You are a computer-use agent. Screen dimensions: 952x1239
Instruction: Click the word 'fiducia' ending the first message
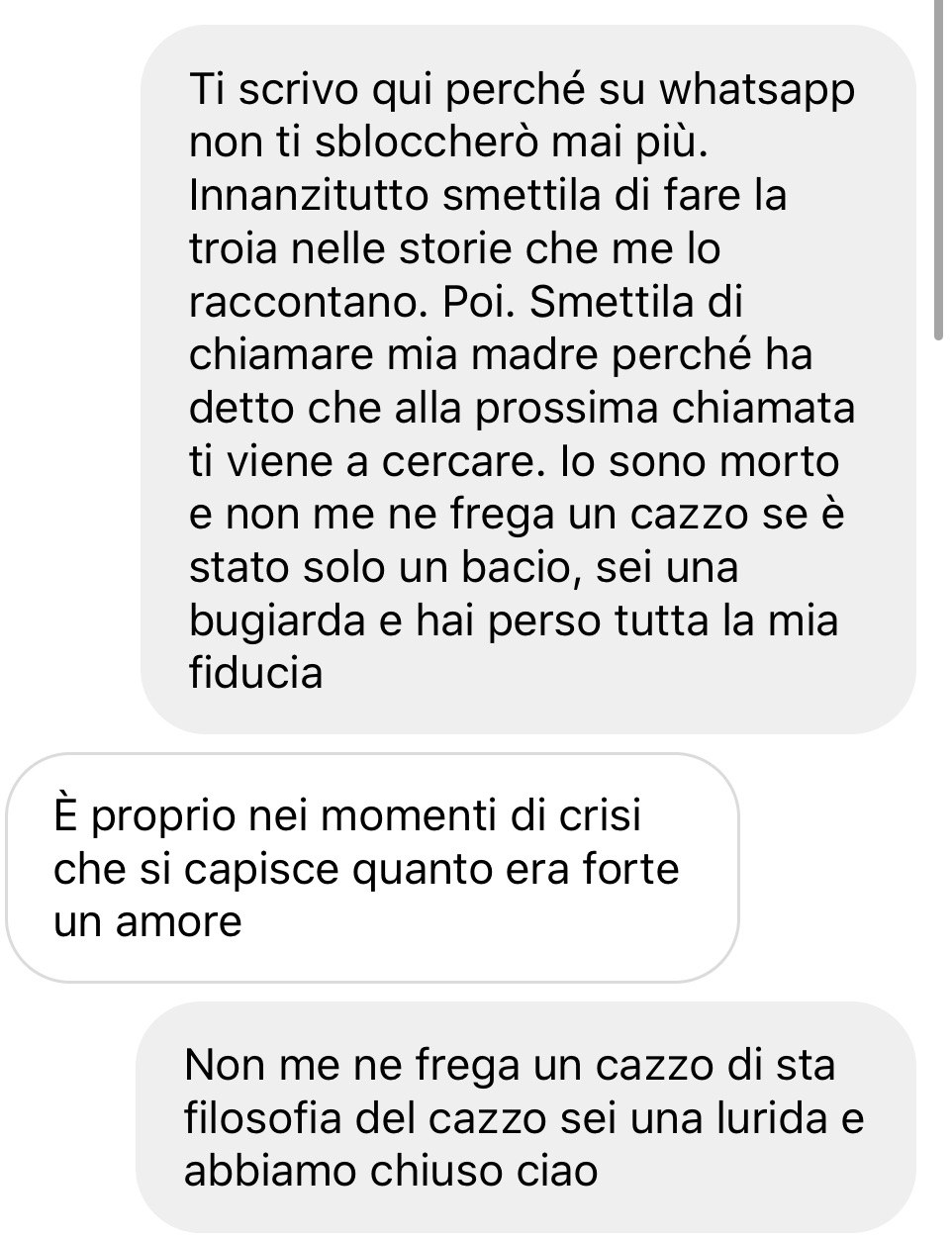pos(255,674)
